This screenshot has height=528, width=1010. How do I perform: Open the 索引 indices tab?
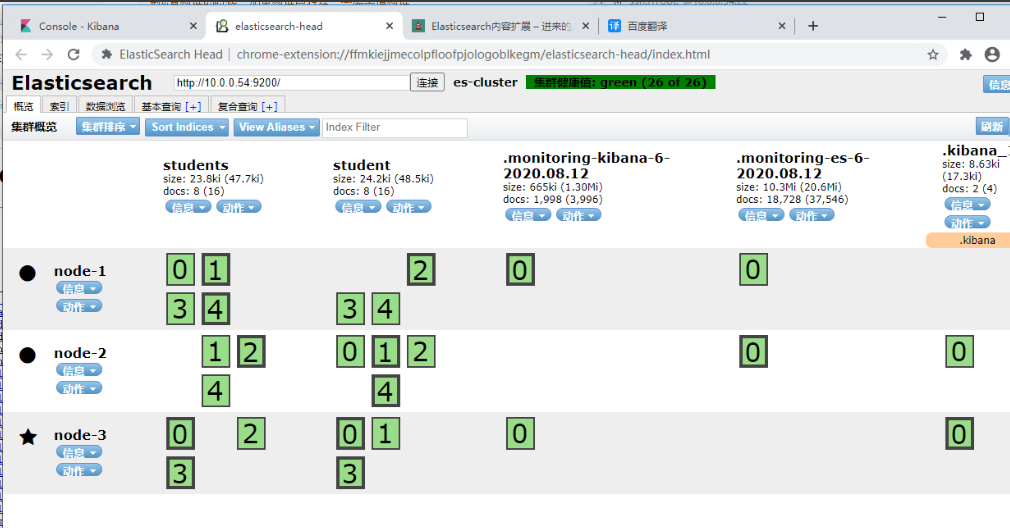(x=59, y=106)
